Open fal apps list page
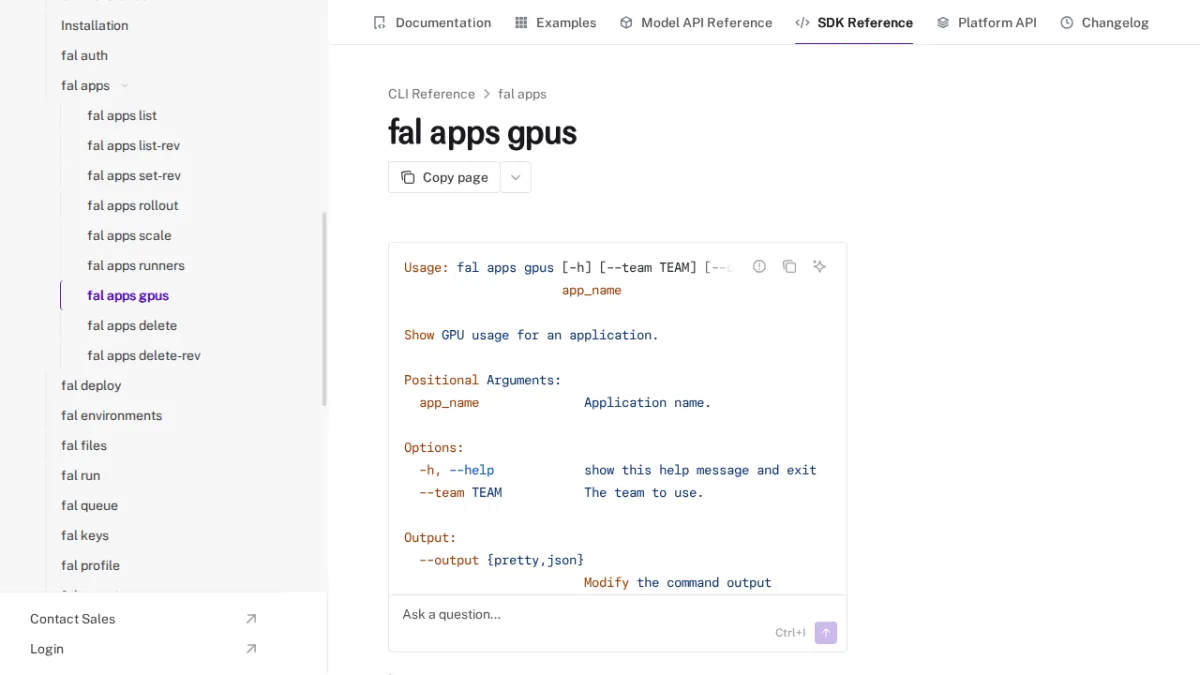 point(122,115)
